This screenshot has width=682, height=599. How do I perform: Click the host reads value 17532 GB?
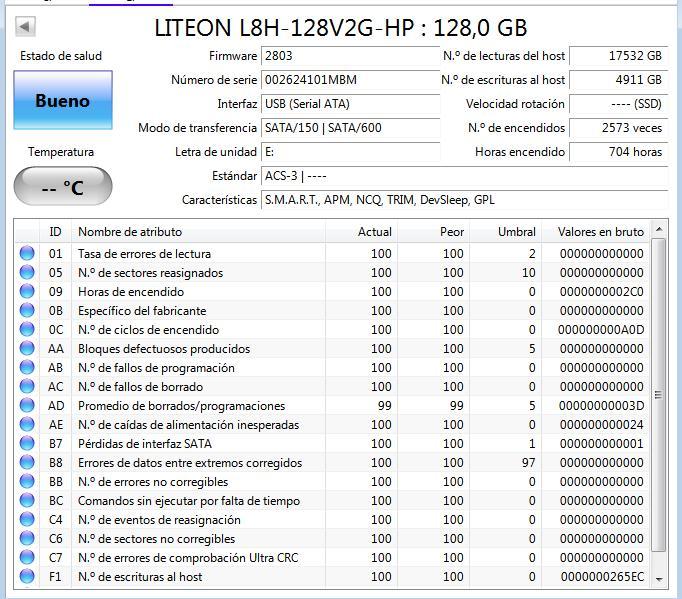pyautogui.click(x=618, y=56)
